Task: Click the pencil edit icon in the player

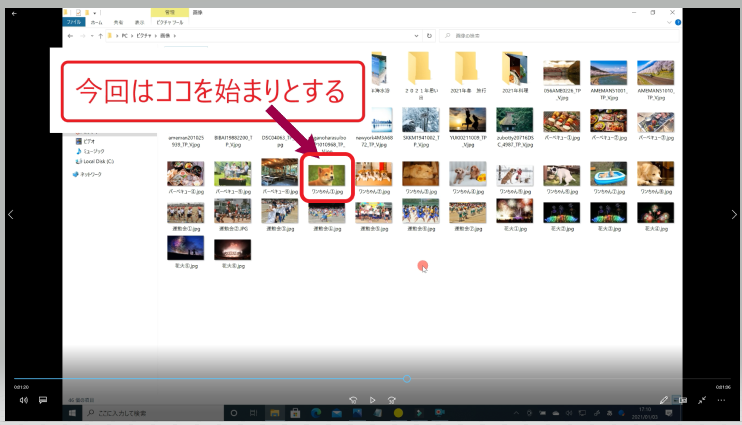Action: coord(663,400)
